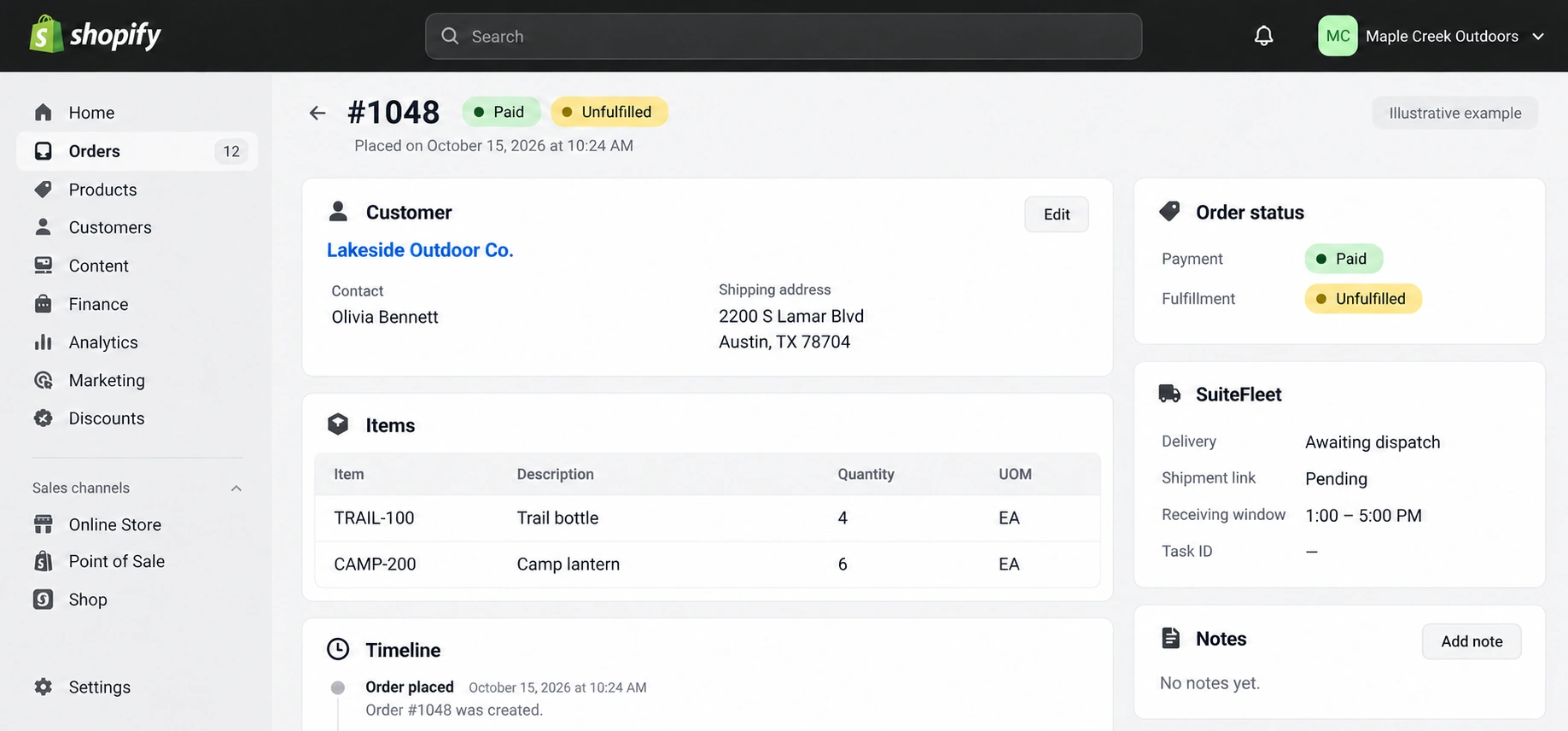Select the CAMP-200 item cell
Viewport: 1568px width, 731px height.
pyautogui.click(x=375, y=564)
